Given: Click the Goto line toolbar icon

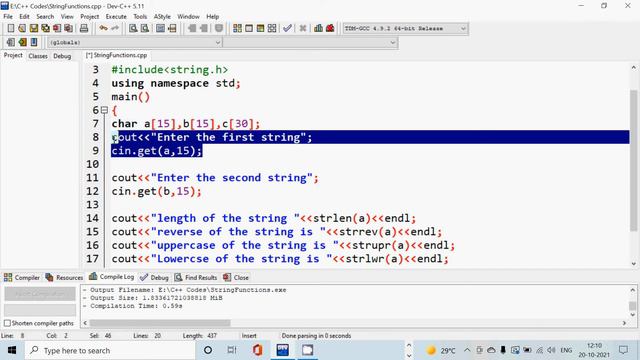Looking at the screenshot, I should [x=172, y=28].
